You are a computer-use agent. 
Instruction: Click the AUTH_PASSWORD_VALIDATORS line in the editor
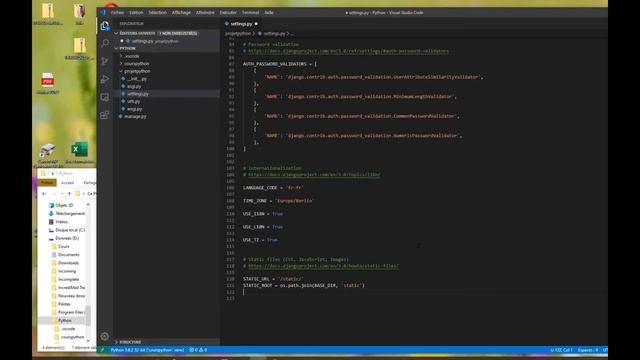point(280,64)
